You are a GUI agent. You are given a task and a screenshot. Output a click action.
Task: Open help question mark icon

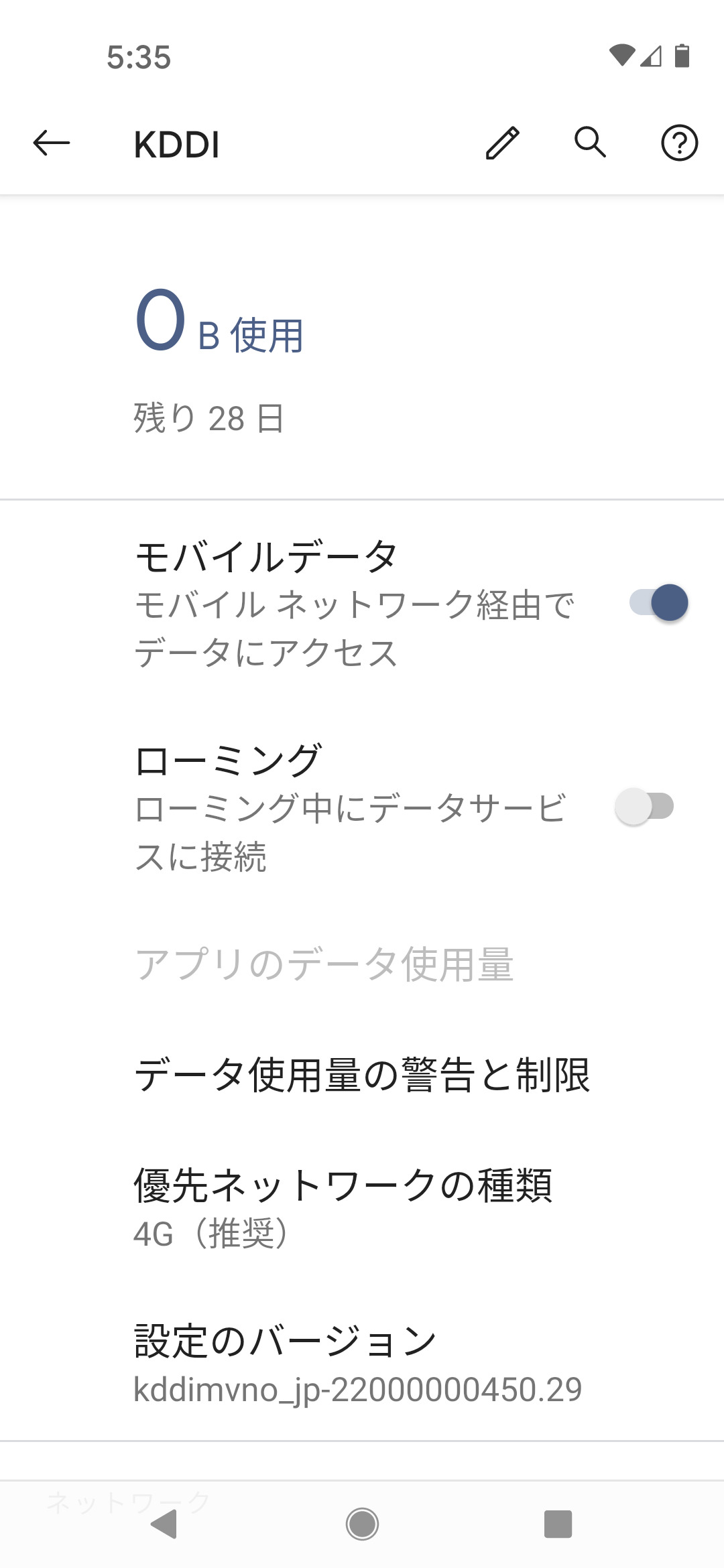(679, 143)
